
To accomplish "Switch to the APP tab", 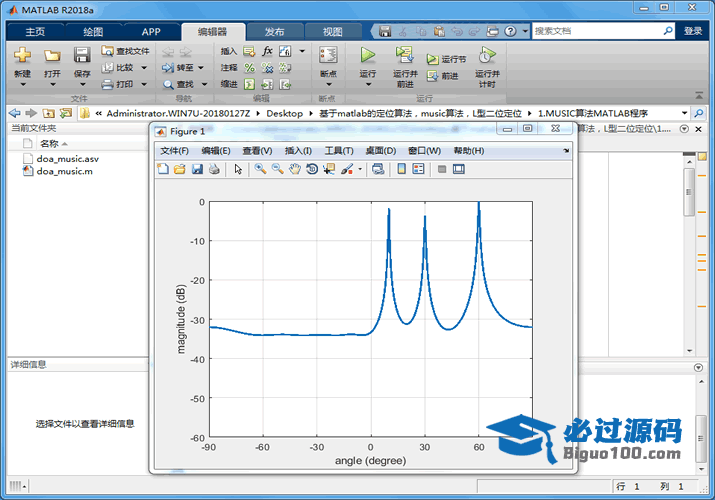I will (x=151, y=31).
